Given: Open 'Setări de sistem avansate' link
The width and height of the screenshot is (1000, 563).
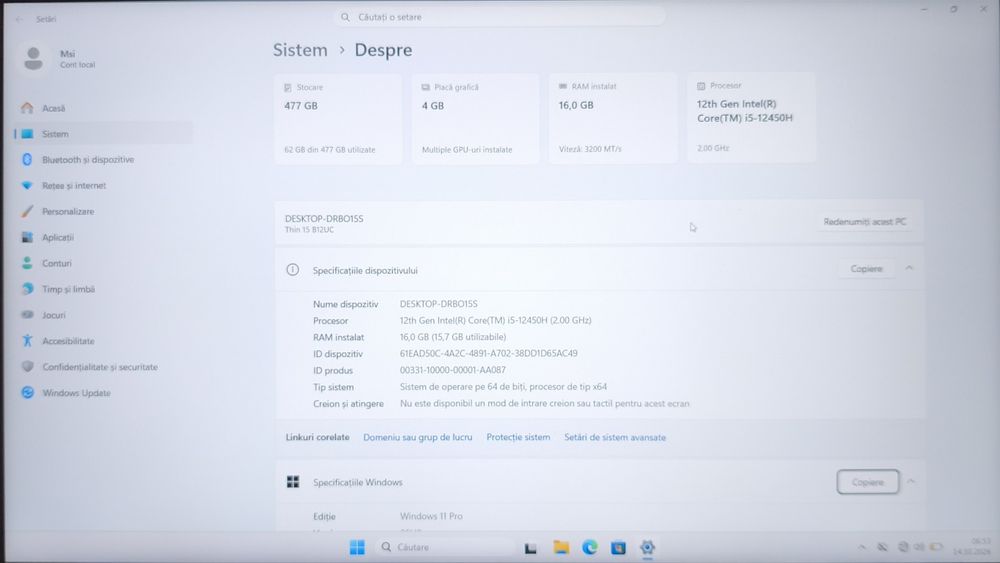Looking at the screenshot, I should [615, 437].
